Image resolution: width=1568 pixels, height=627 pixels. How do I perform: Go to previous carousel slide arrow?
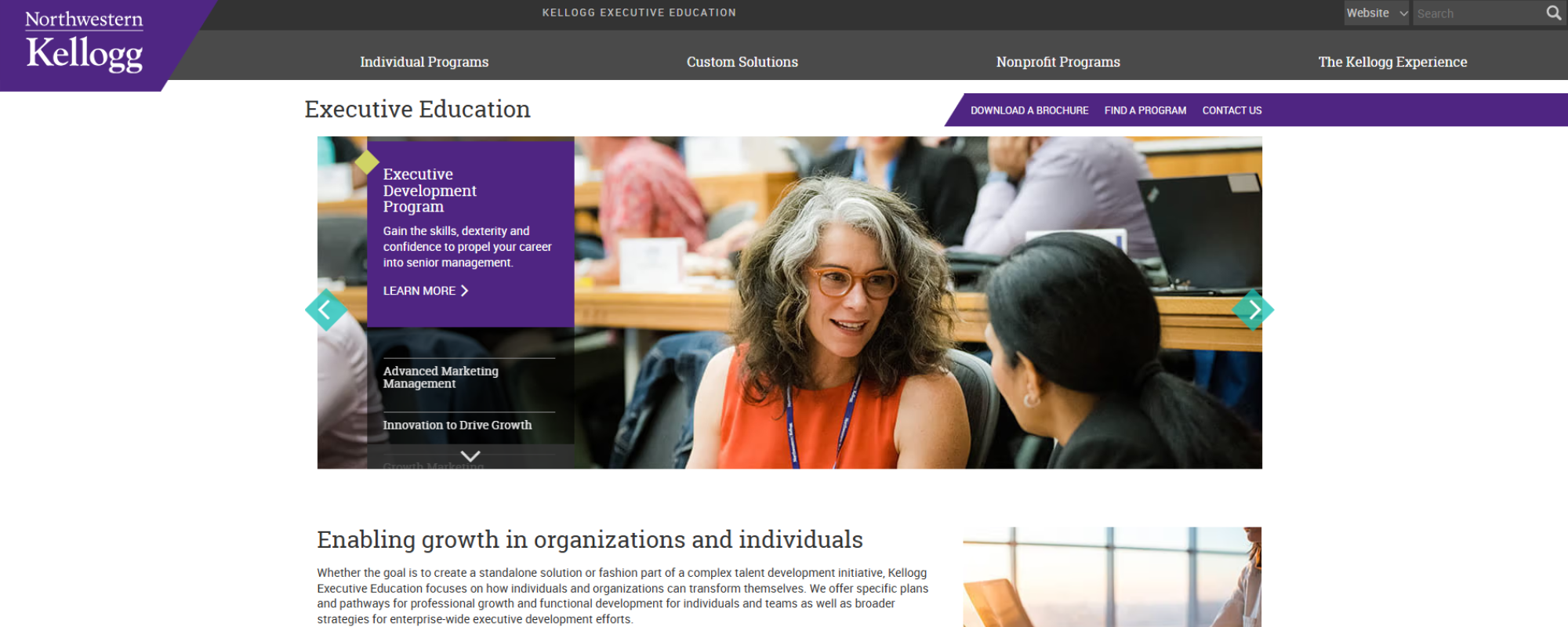[x=325, y=310]
